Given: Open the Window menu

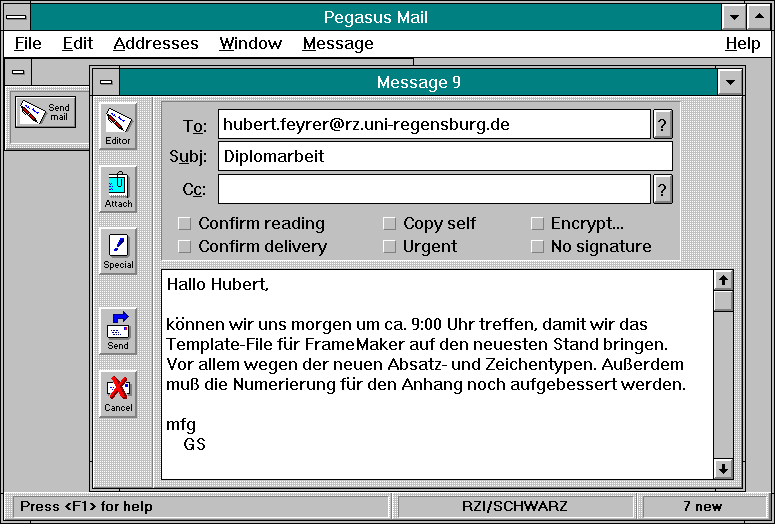Looking at the screenshot, I should 251,44.
